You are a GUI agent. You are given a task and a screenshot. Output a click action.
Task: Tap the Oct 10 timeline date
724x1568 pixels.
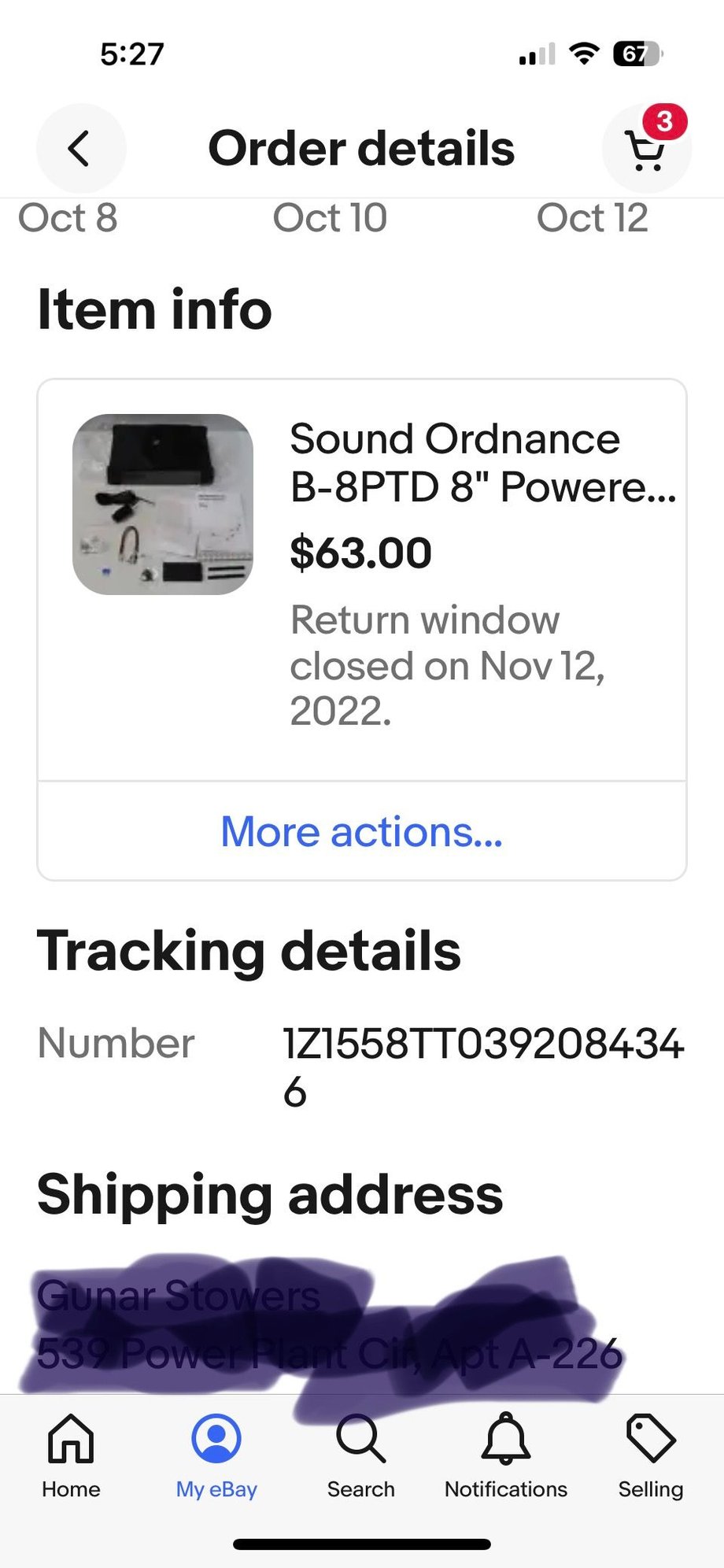tap(330, 218)
